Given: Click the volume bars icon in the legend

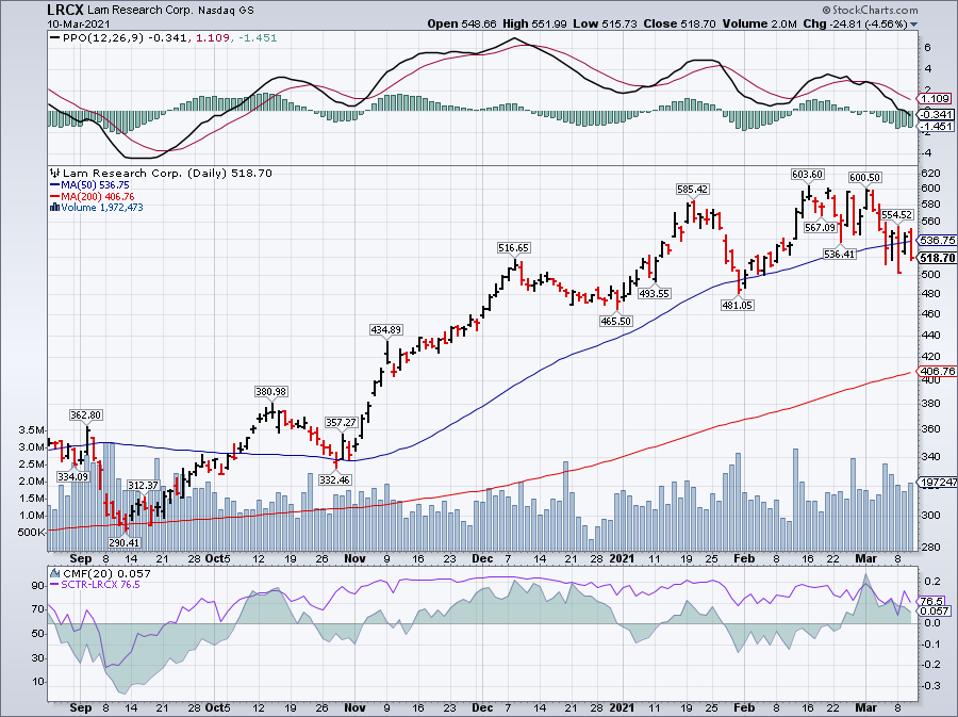Looking at the screenshot, I should [54, 208].
